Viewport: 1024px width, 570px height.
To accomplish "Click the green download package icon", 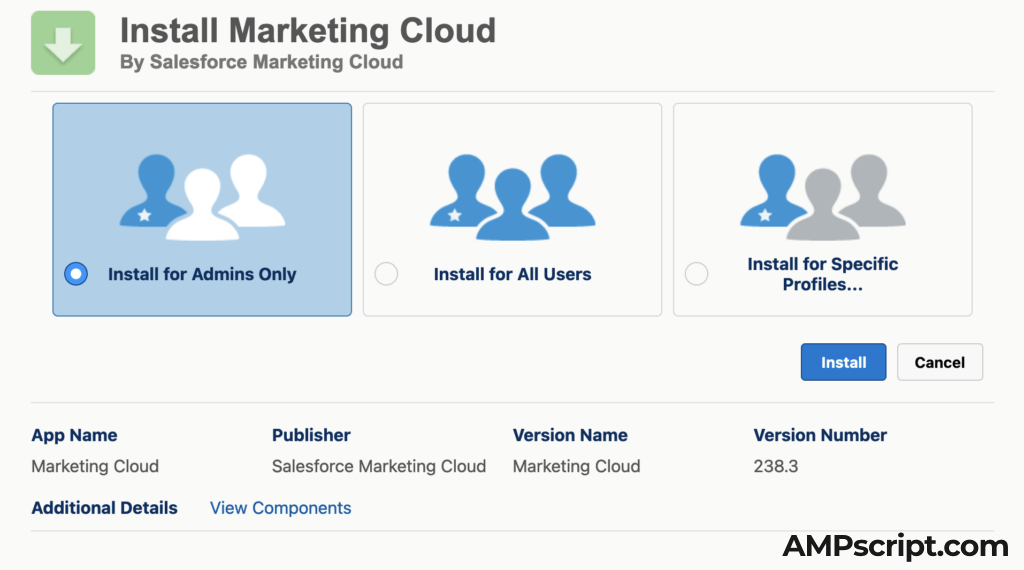I will coord(63,42).
